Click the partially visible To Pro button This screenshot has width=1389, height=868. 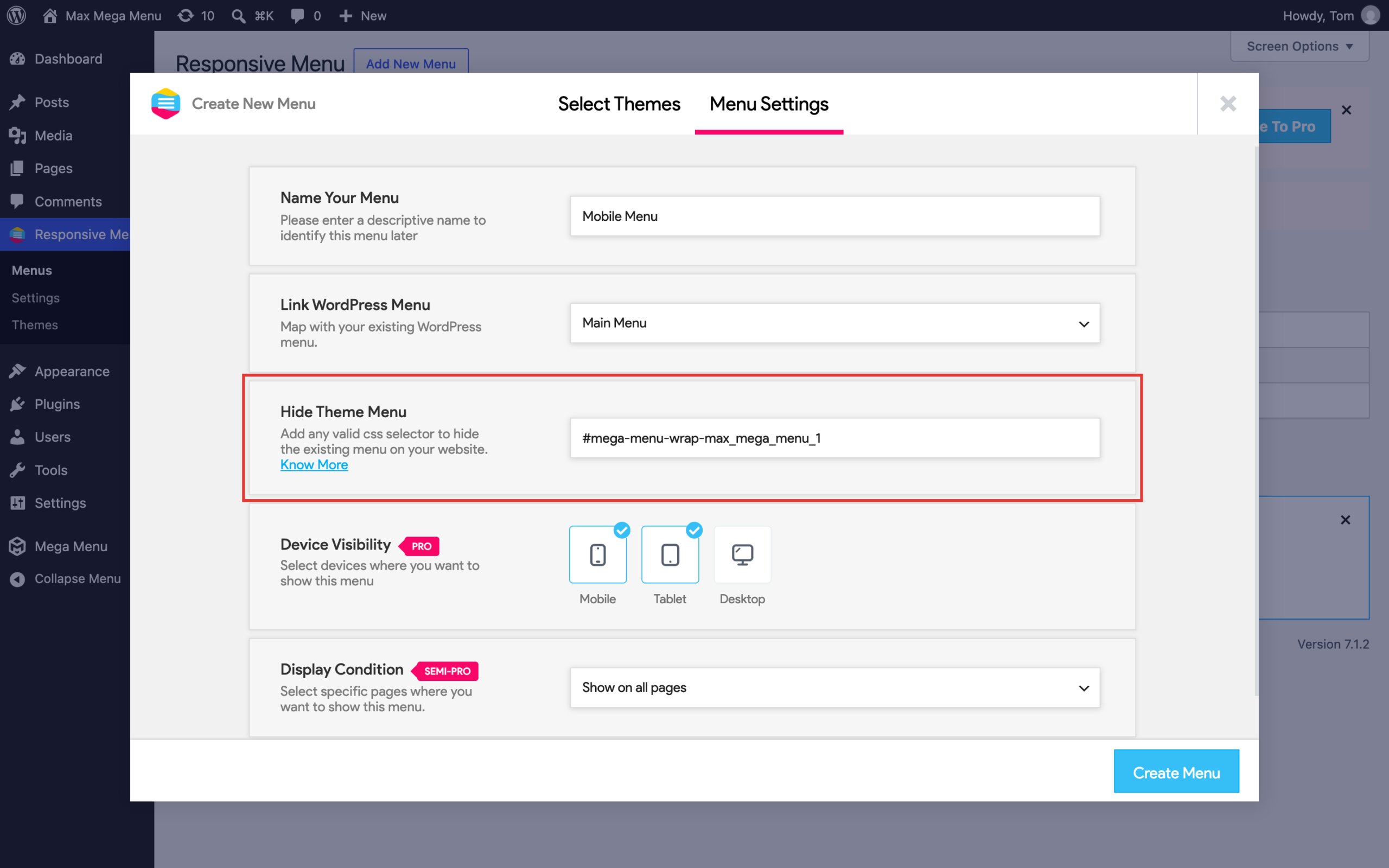(x=1294, y=126)
